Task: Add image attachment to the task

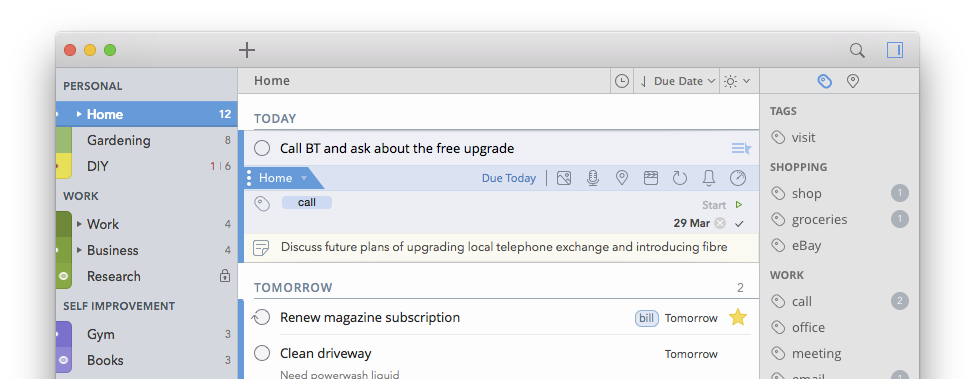Action: point(564,178)
